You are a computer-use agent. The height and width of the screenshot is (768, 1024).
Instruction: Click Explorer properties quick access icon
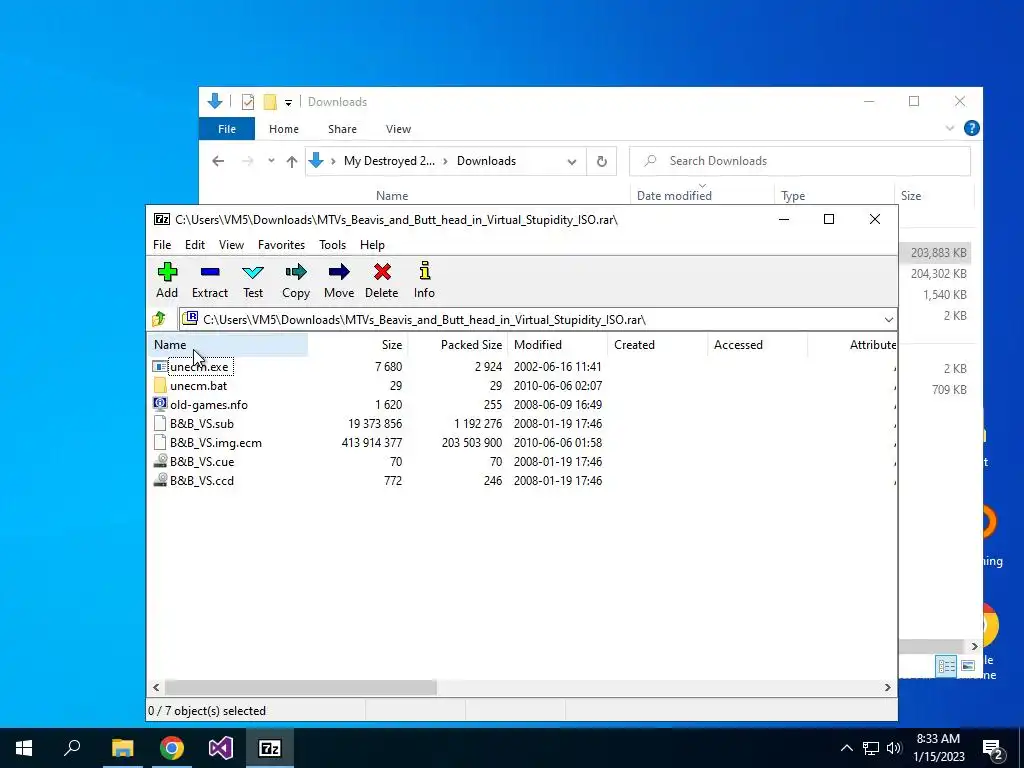pyautogui.click(x=248, y=102)
